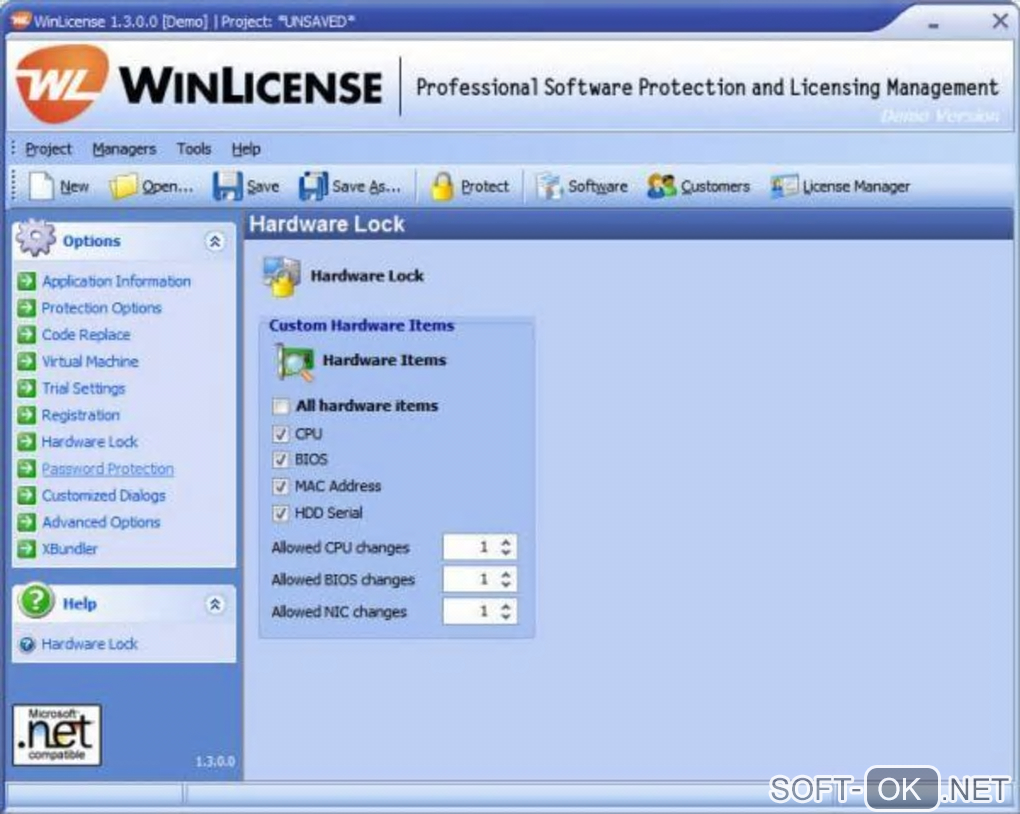1020x814 pixels.
Task: Decrease Allowed NIC changes with down arrow
Action: [x=506, y=617]
